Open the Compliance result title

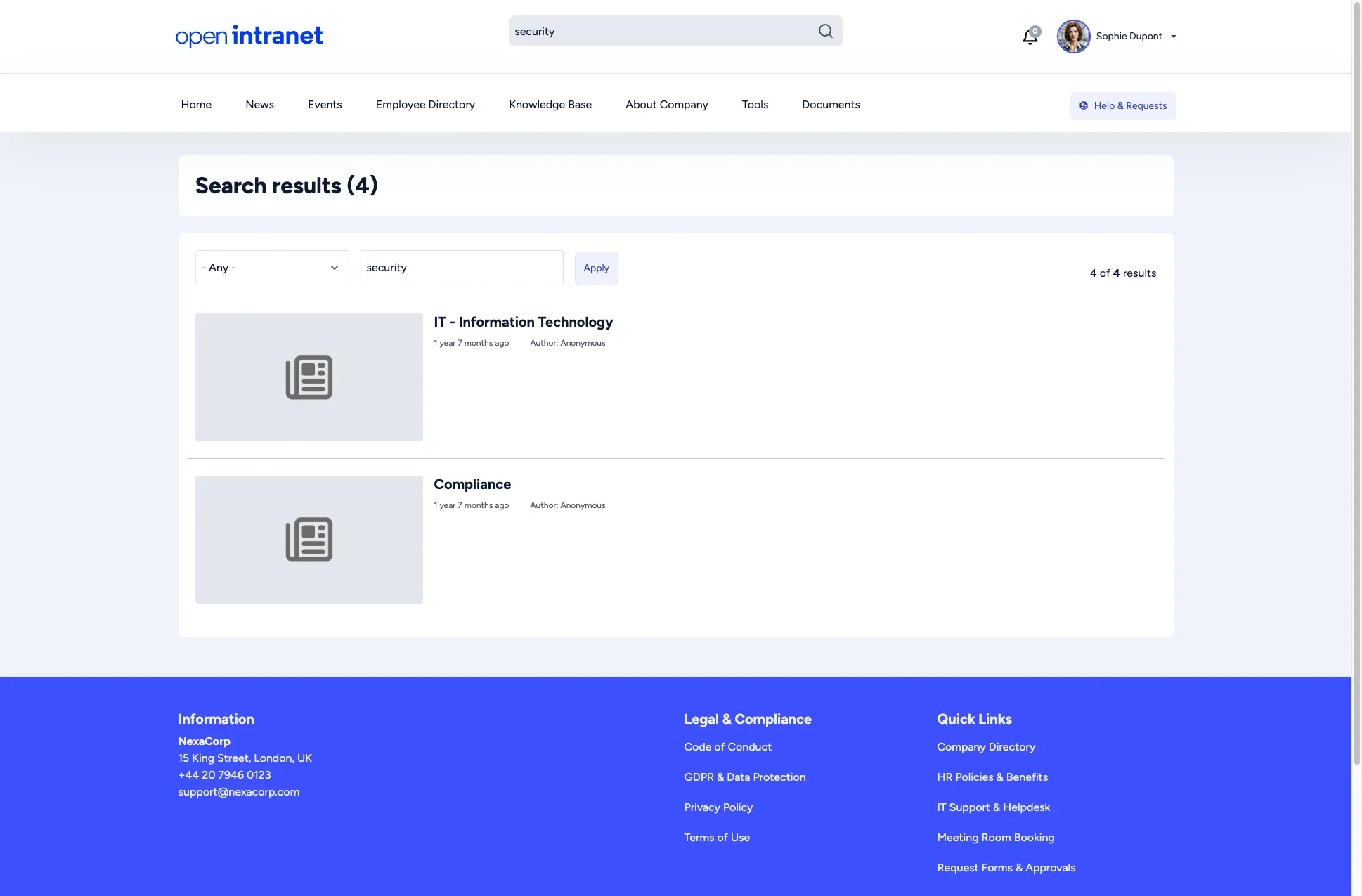click(472, 485)
